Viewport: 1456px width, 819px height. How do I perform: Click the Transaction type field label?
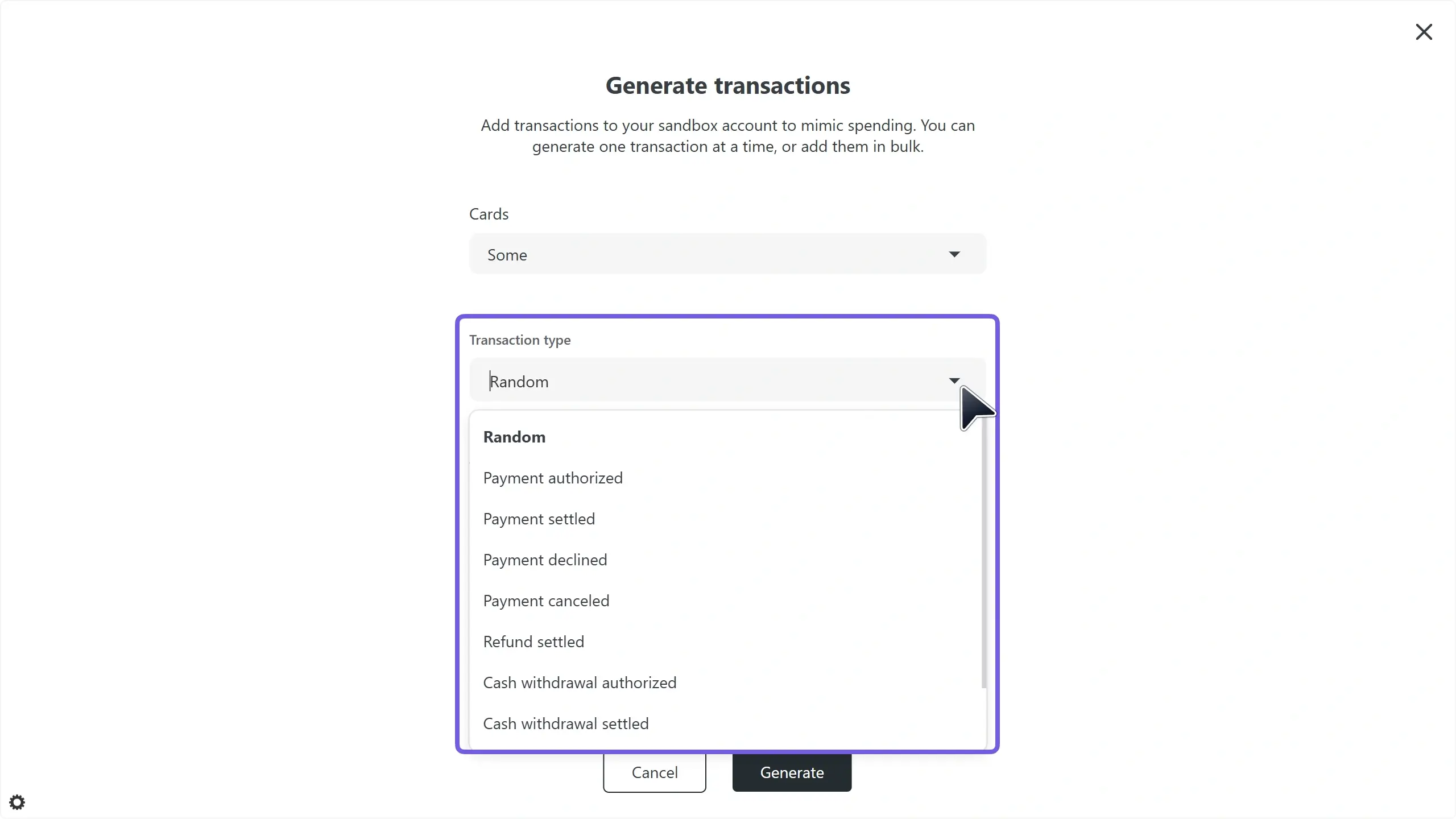pos(520,340)
